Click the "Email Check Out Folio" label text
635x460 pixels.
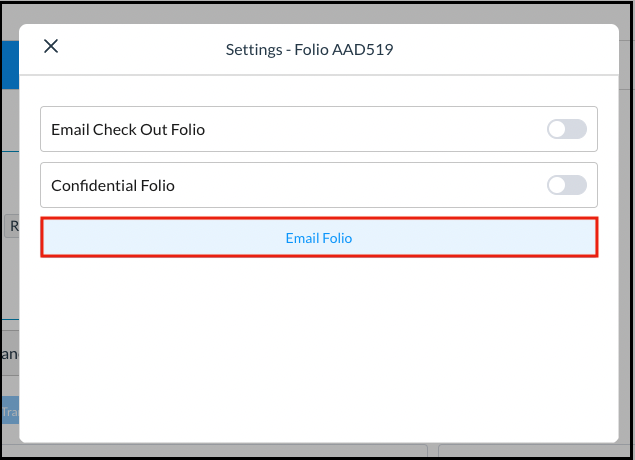point(128,129)
